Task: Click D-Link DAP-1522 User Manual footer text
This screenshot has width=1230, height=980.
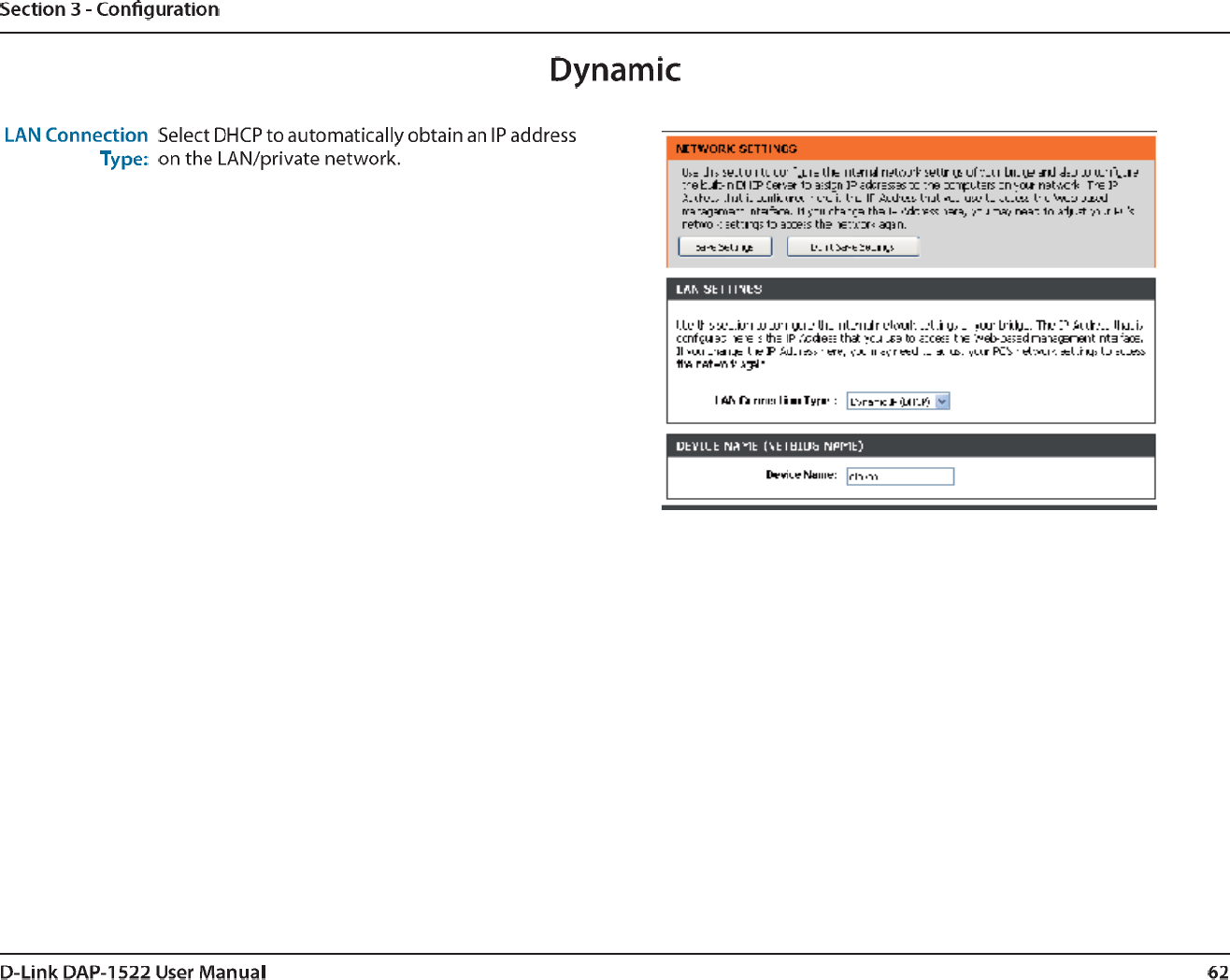Action: tap(134, 972)
